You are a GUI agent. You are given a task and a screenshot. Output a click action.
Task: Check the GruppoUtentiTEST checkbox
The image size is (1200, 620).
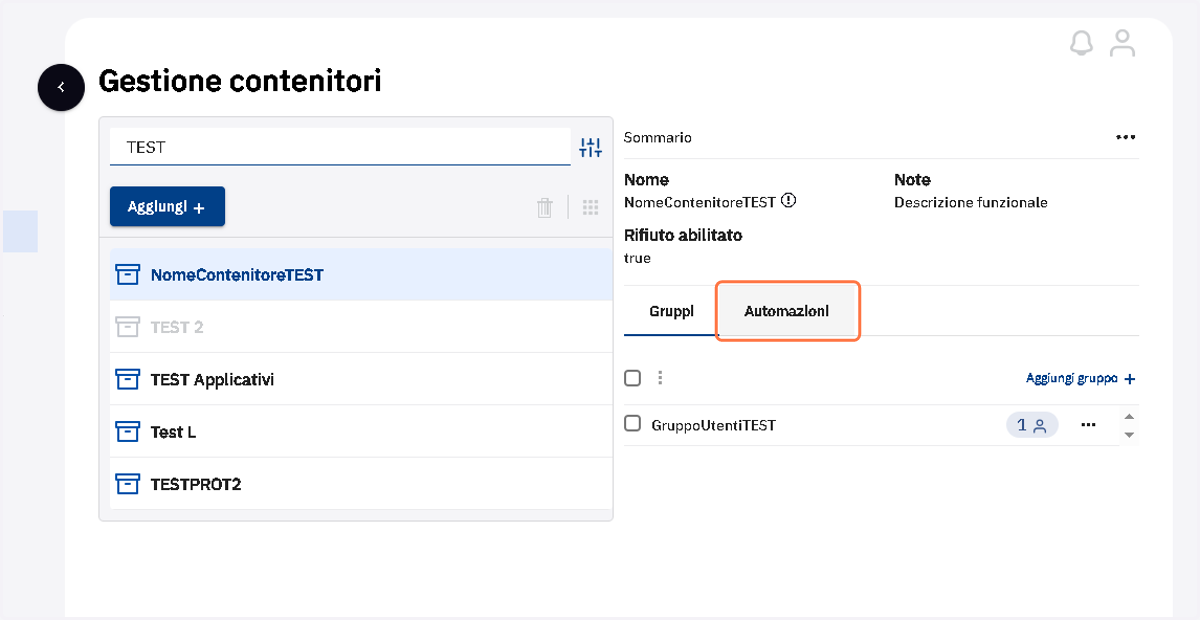(x=632, y=424)
